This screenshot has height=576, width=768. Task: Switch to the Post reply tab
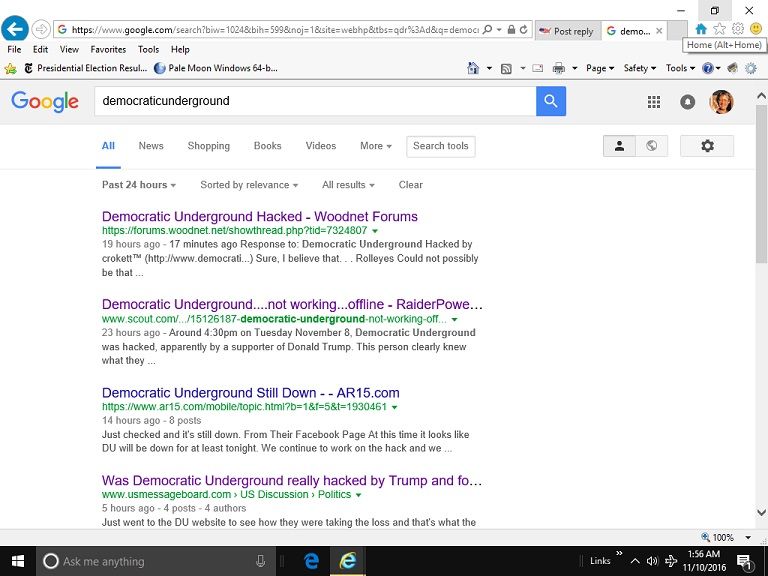567,31
